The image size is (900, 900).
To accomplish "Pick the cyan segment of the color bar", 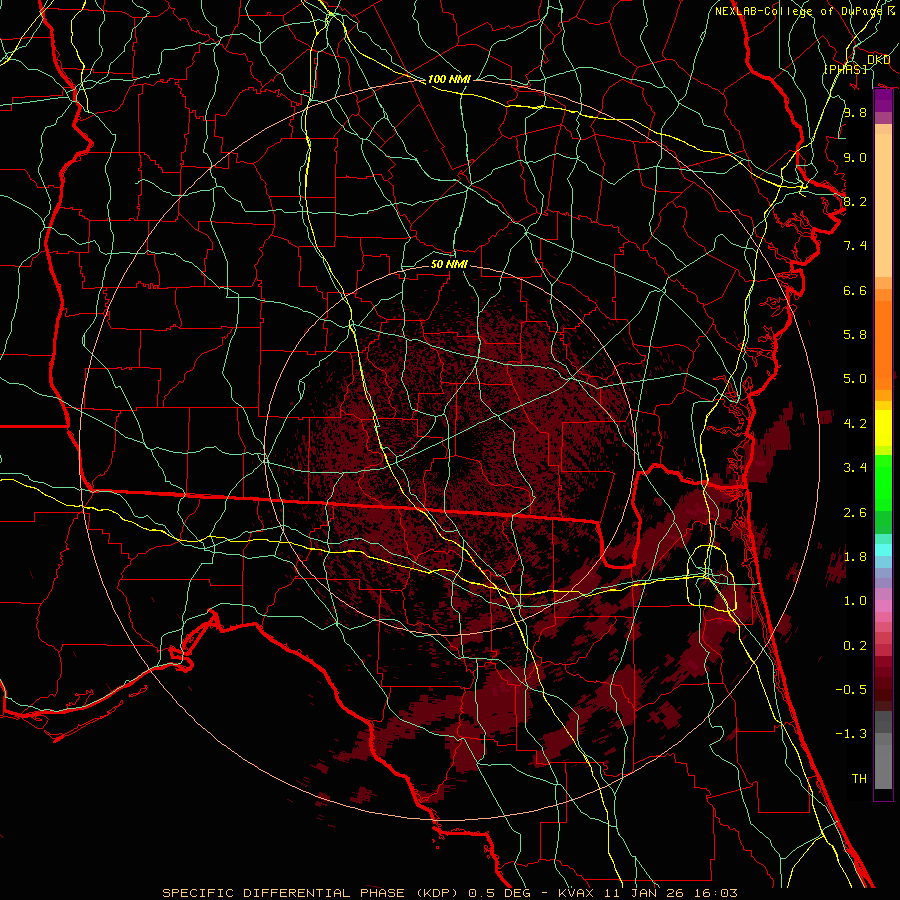I will click(x=883, y=550).
